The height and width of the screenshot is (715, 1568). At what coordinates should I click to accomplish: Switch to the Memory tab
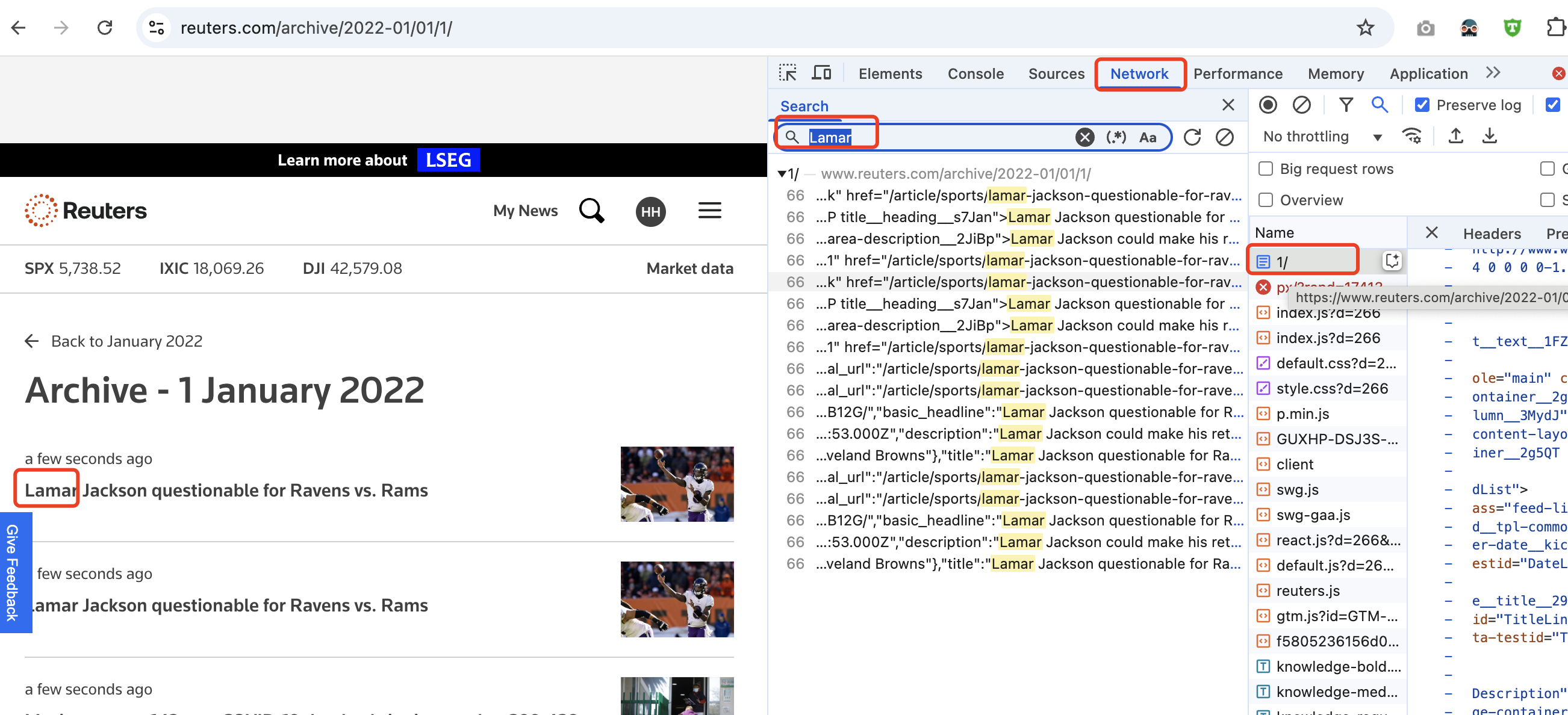pos(1336,73)
